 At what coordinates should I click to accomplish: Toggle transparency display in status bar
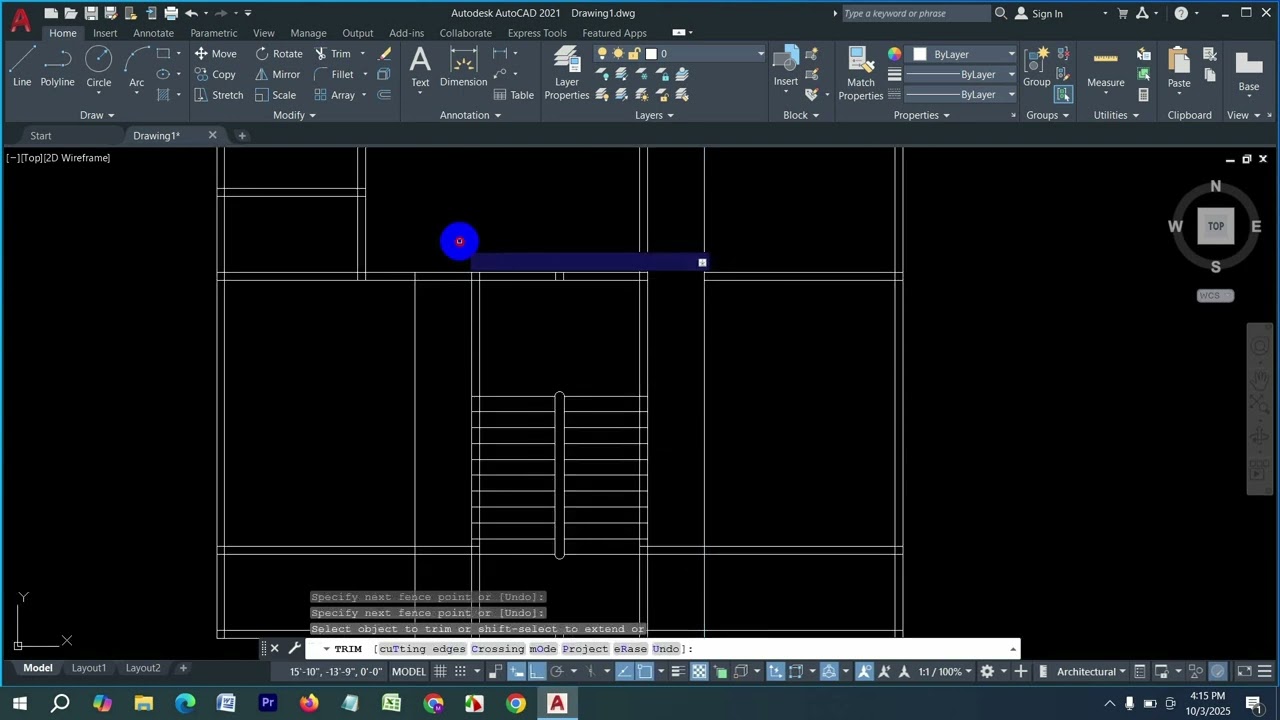699,671
